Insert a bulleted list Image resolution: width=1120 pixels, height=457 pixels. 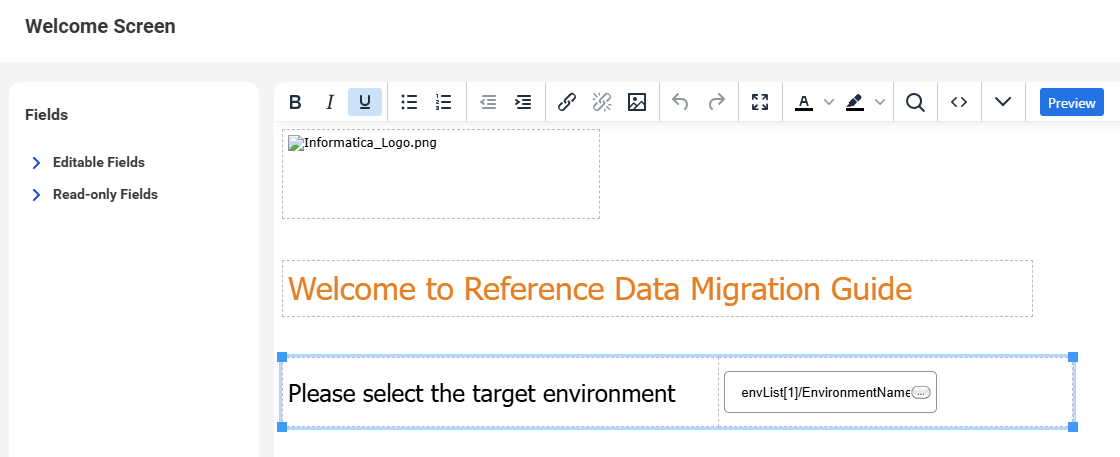[409, 103]
